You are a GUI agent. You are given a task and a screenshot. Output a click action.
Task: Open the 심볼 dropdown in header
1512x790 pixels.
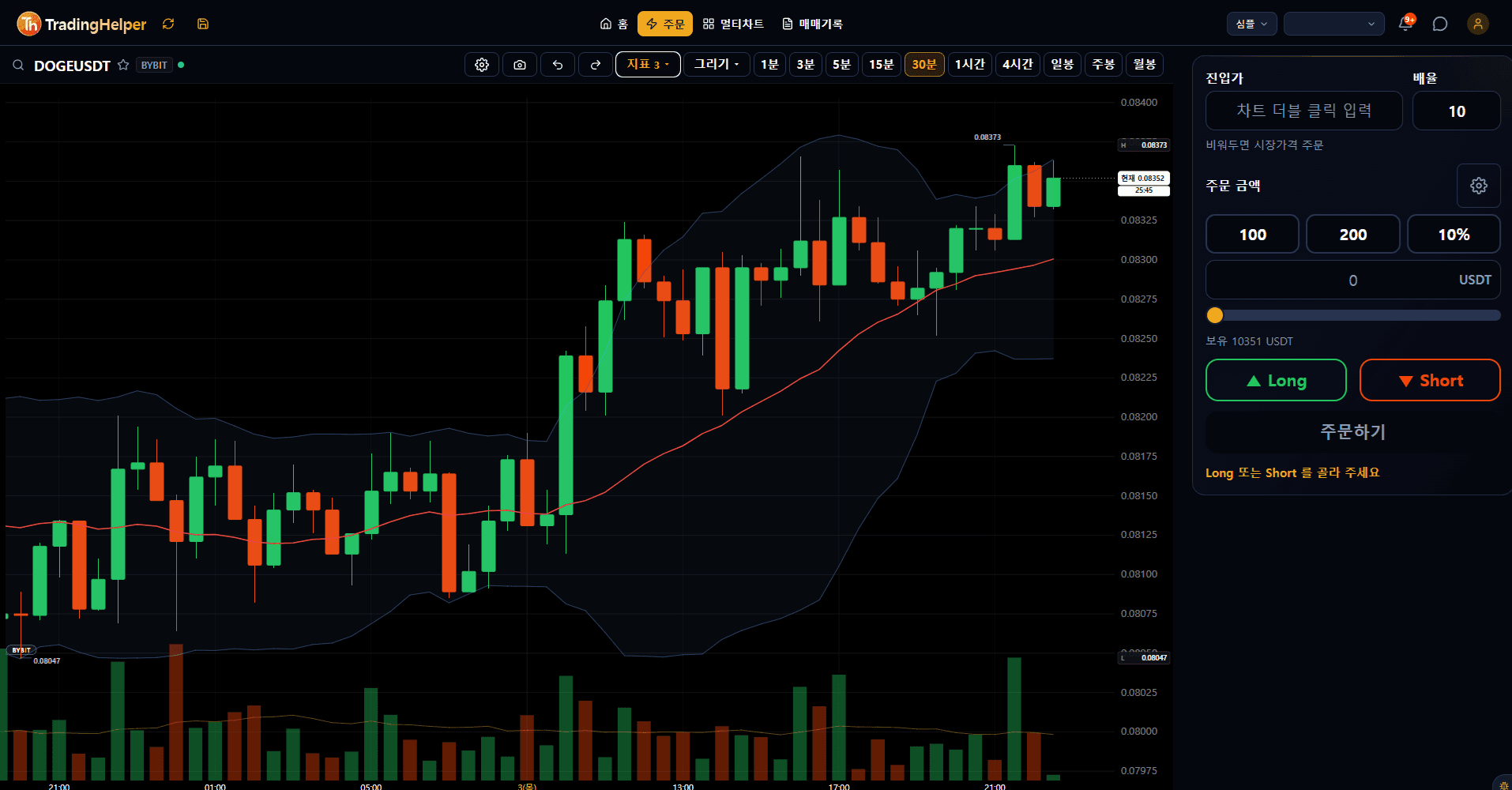pyautogui.click(x=1252, y=24)
